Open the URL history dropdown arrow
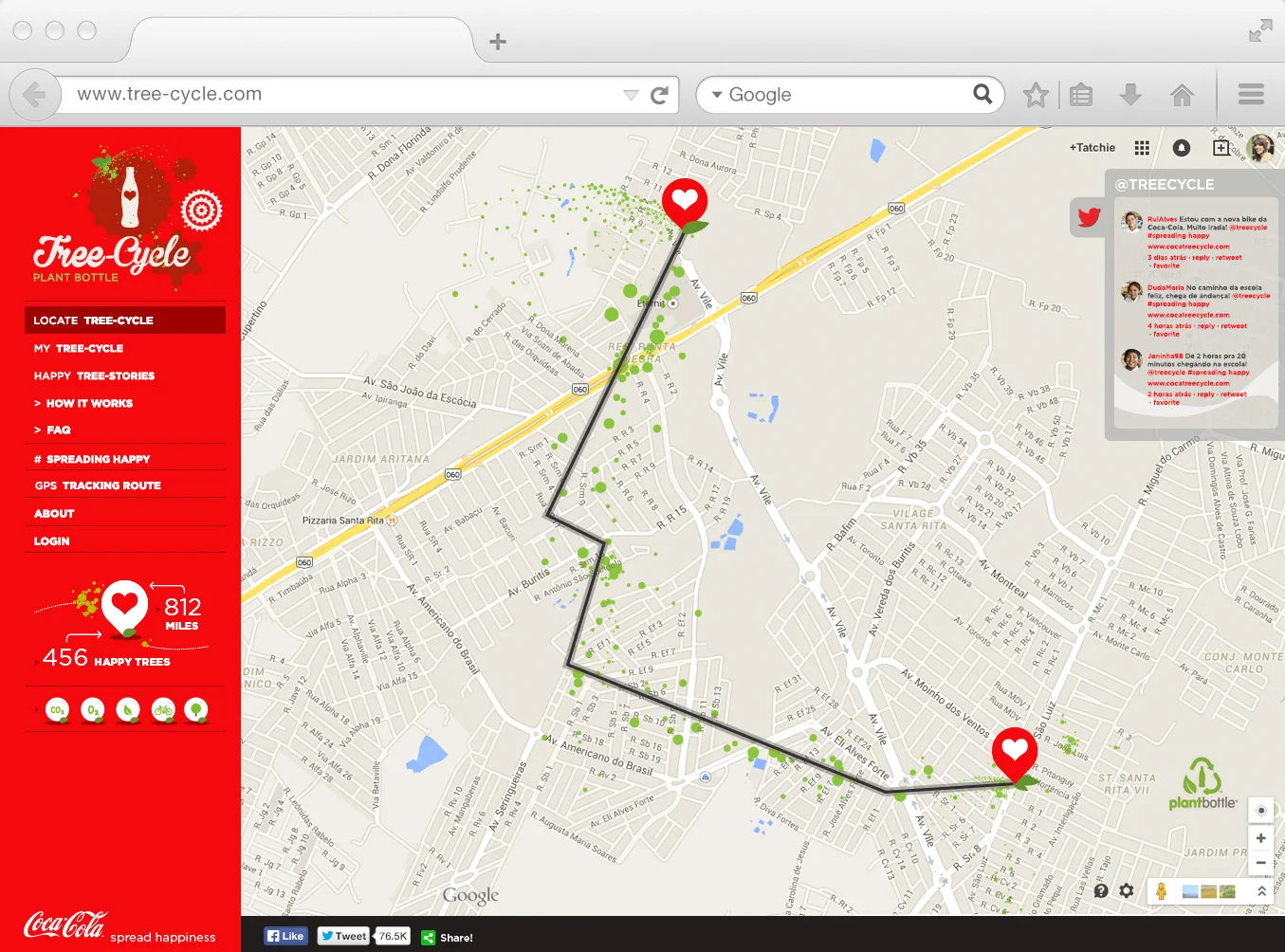The height and width of the screenshot is (952, 1285). (631, 95)
